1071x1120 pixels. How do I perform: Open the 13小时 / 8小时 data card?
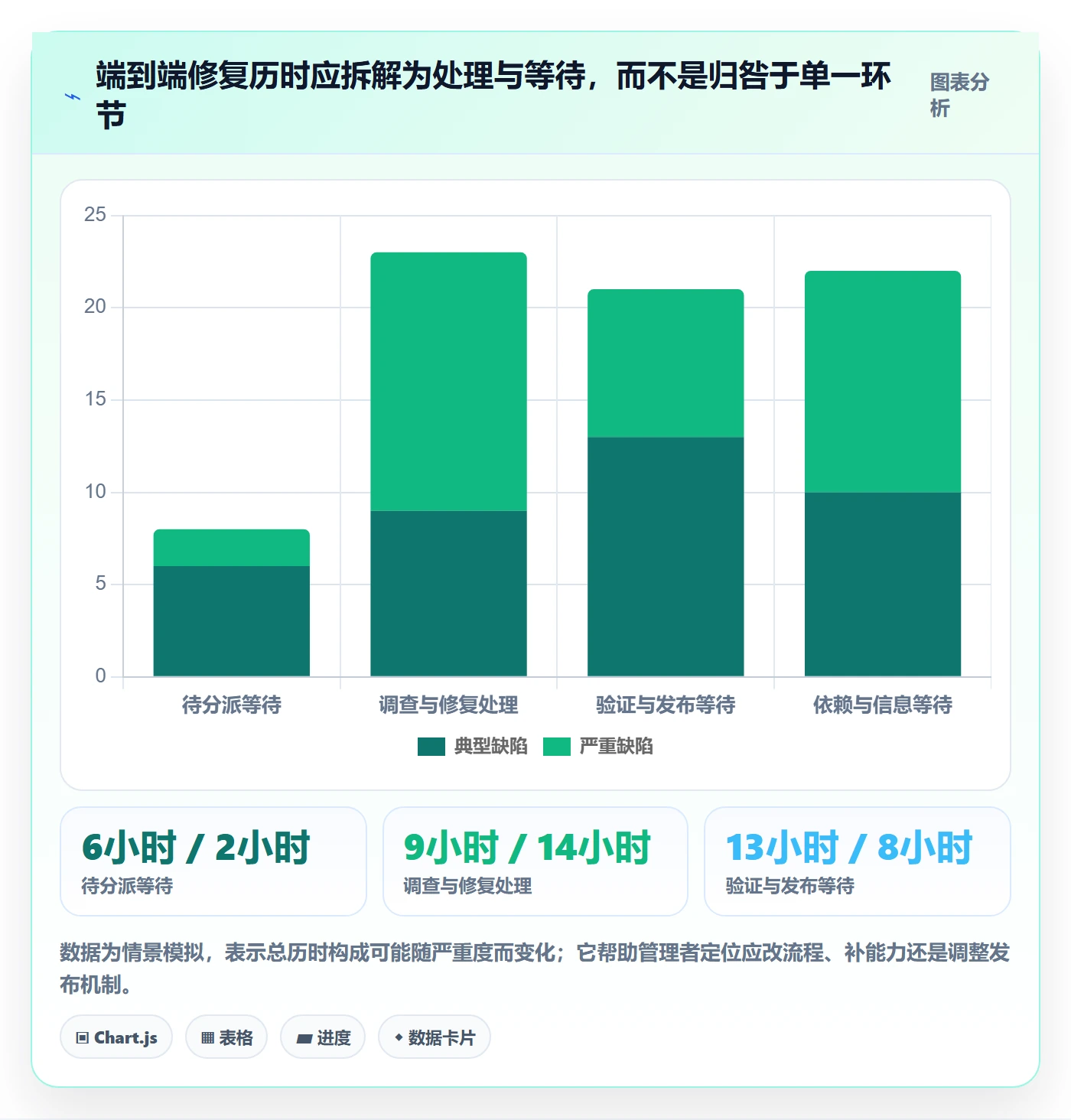(858, 861)
